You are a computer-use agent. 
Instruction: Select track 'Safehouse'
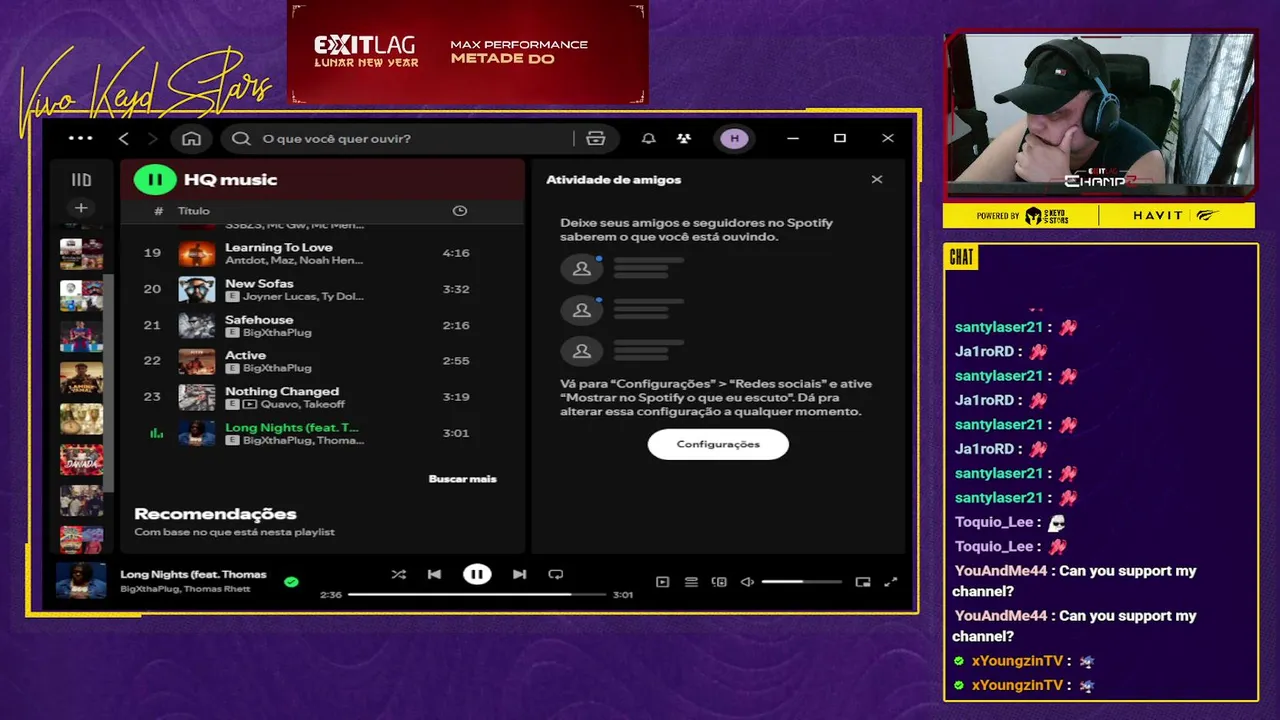point(322,325)
